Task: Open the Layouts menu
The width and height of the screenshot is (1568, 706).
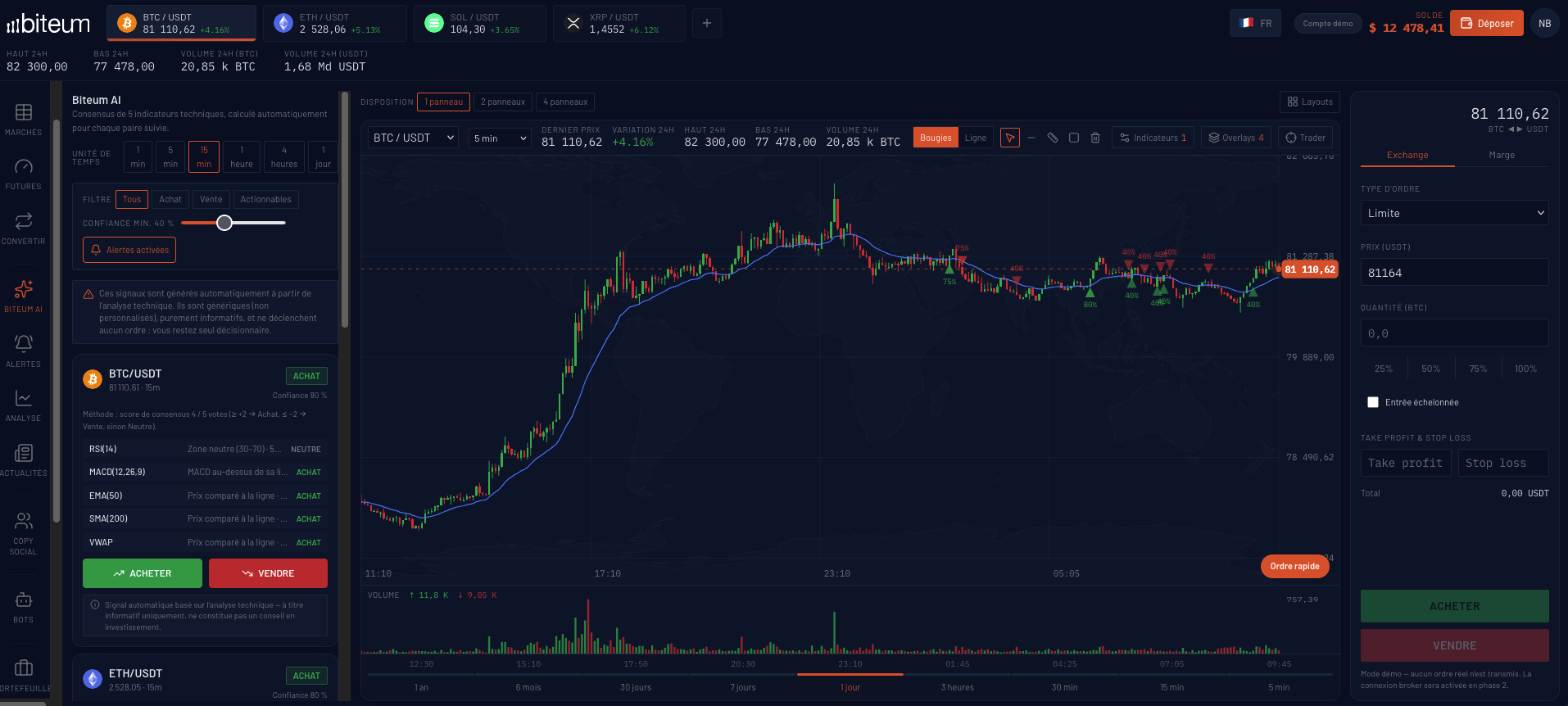Action: (x=1310, y=102)
